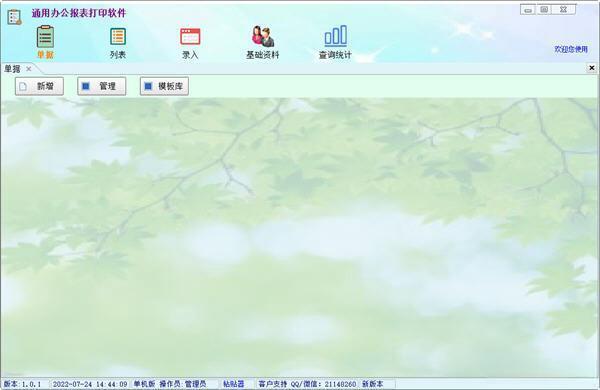The width and height of the screenshot is (600, 390).
Task: Click the 客户支持 QQ/微信 status text
Action: click(307, 383)
